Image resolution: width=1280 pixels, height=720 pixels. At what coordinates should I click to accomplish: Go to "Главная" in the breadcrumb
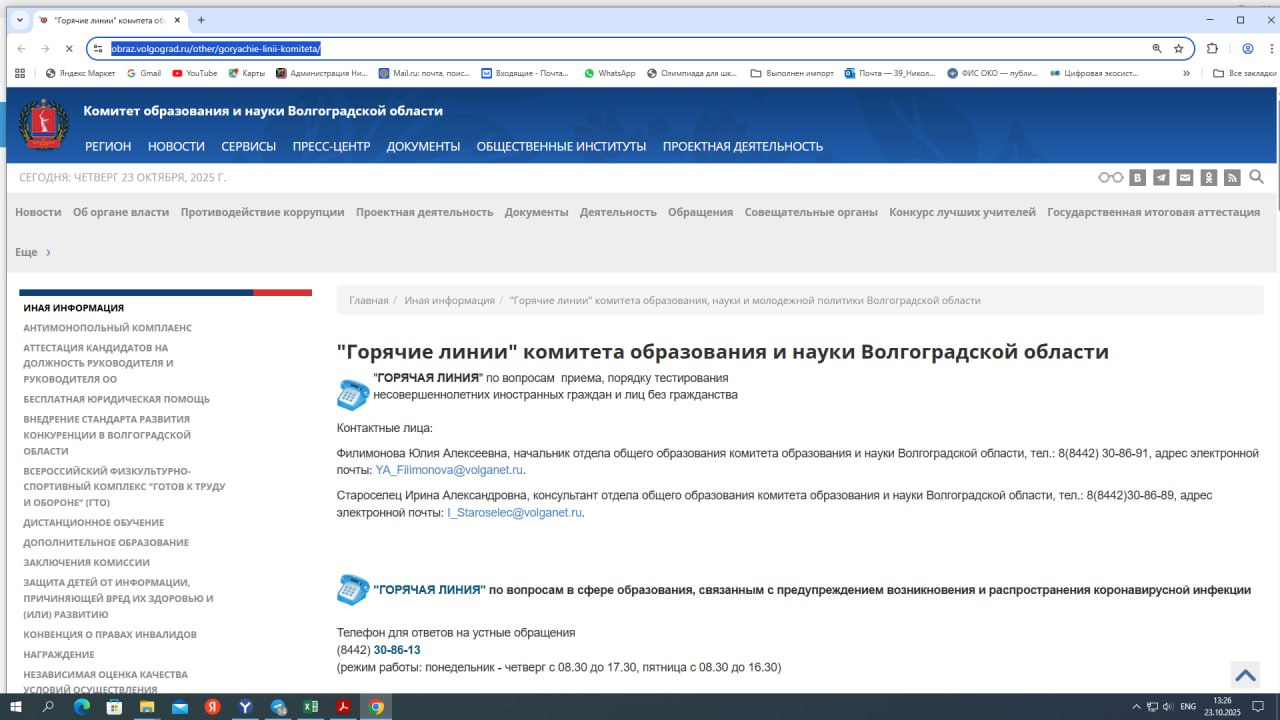click(368, 300)
